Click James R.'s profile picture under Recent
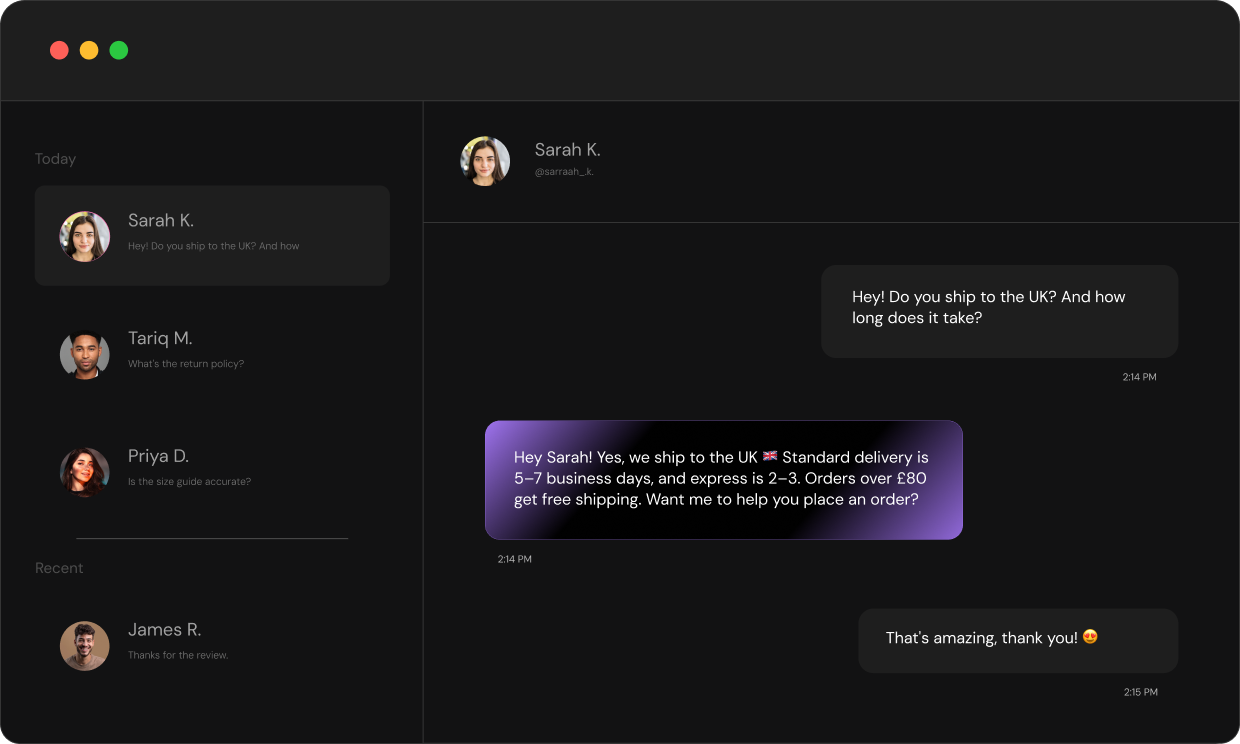 (85, 645)
